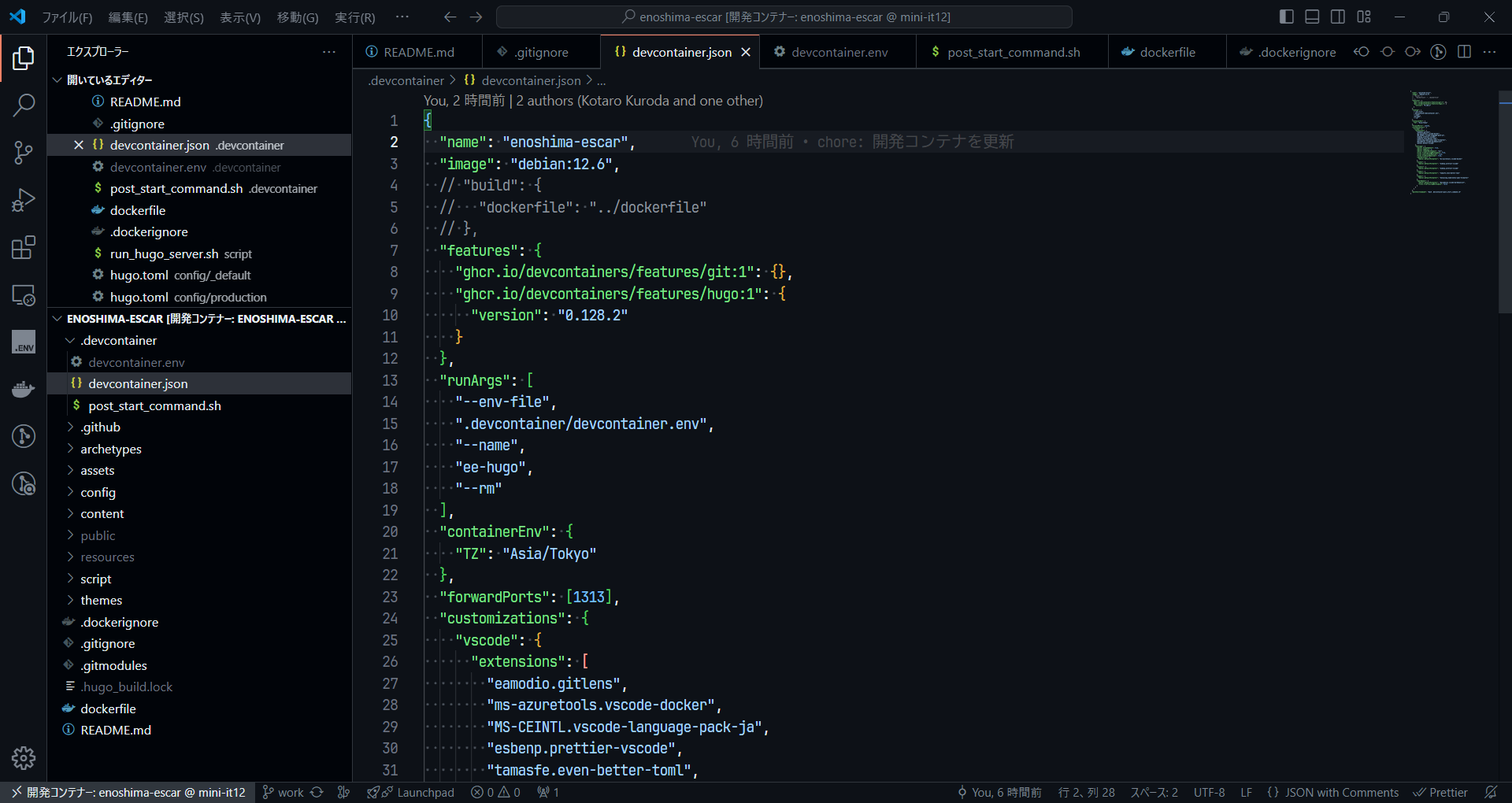
Task: Toggle the secondary side bar visibility
Action: [x=1338, y=17]
